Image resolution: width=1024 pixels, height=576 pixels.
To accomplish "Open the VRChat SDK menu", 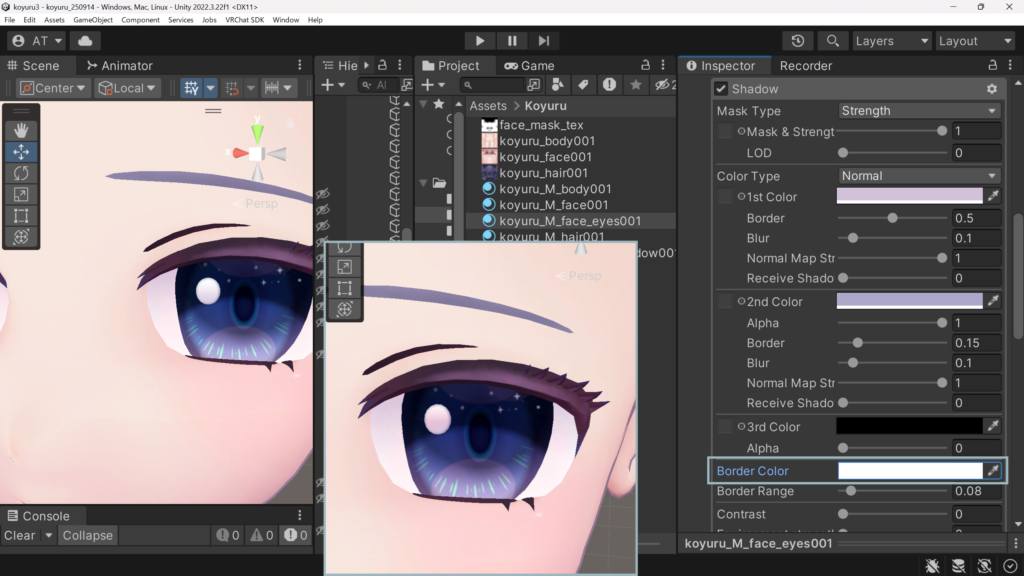I will click(244, 20).
